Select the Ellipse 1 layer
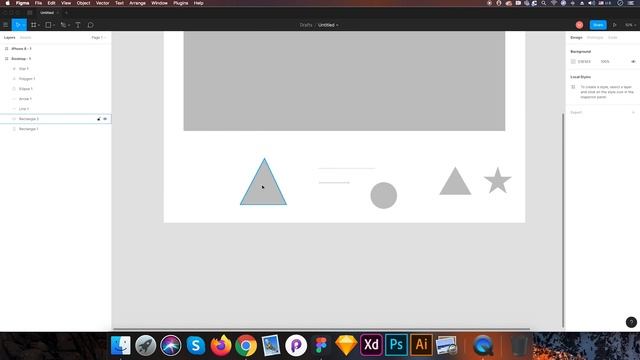 [x=56, y=89]
